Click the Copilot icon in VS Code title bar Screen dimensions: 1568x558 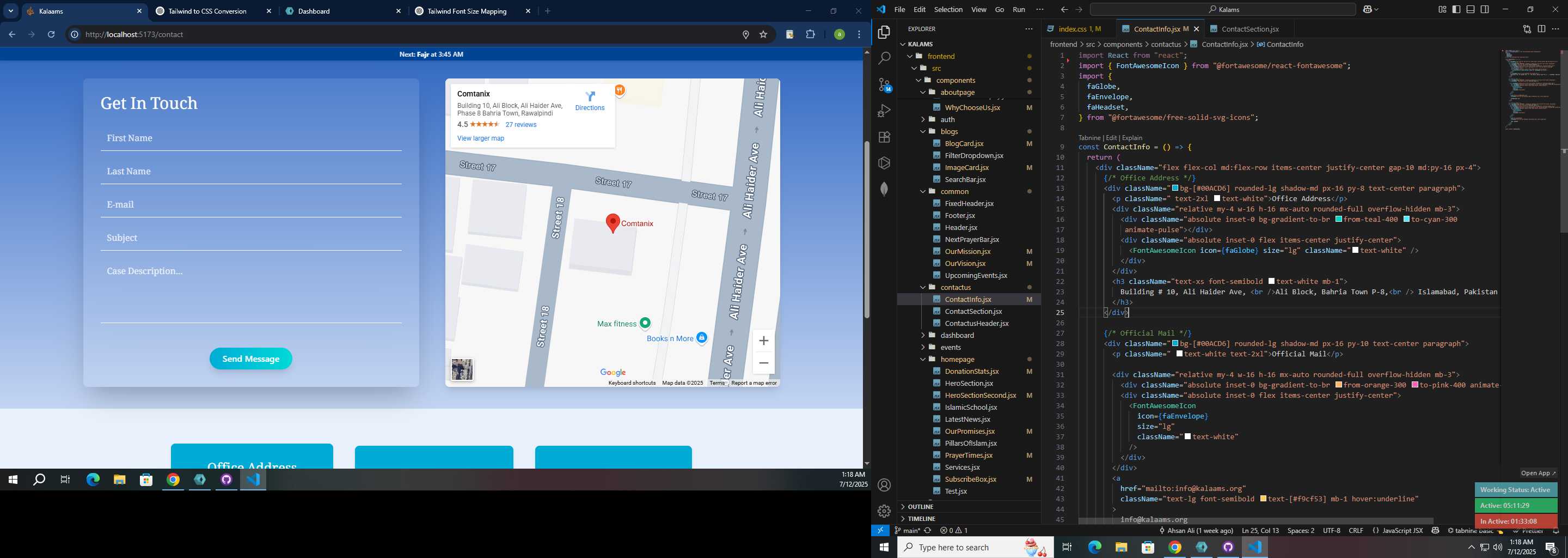(1368, 10)
